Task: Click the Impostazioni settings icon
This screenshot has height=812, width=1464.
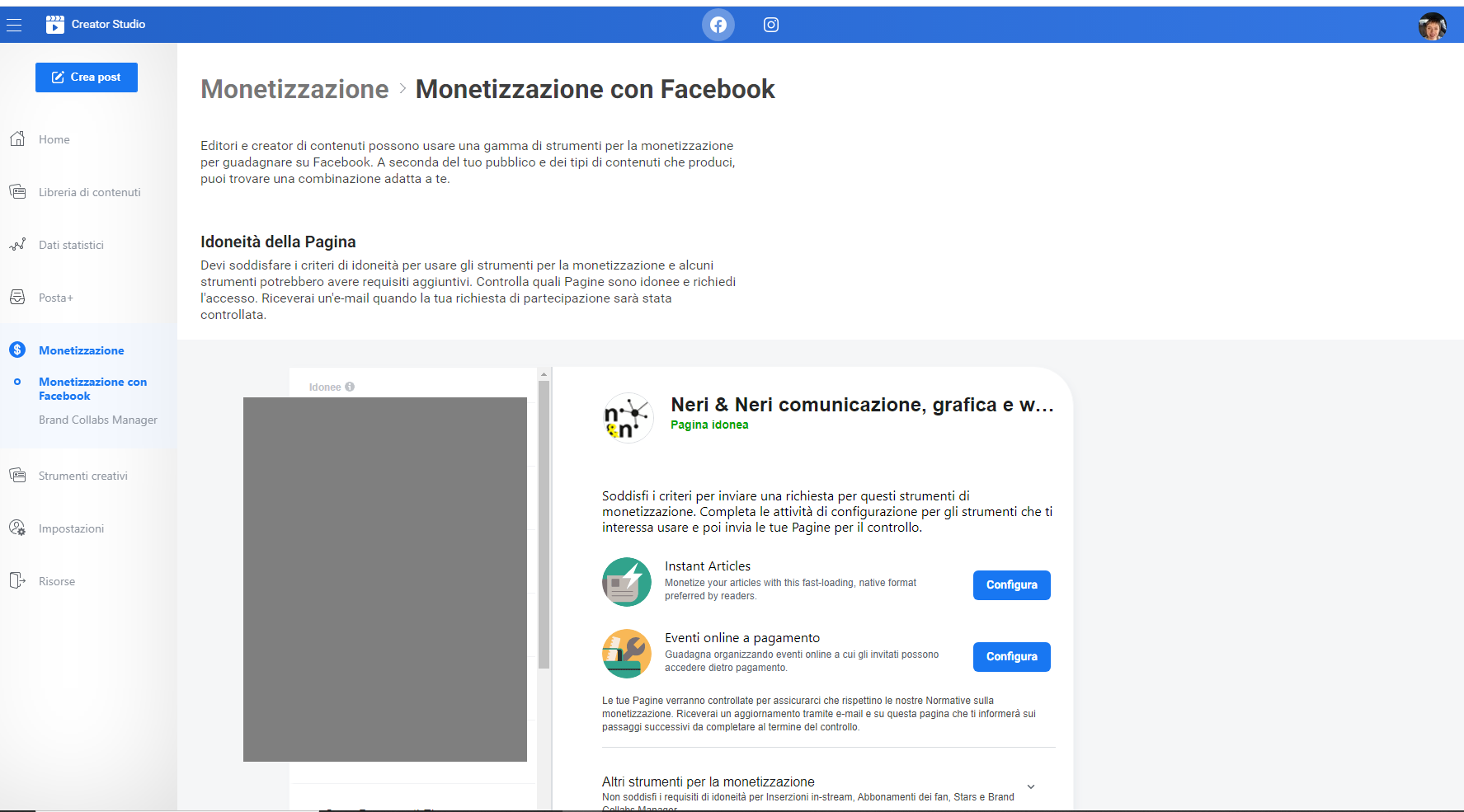Action: click(17, 528)
